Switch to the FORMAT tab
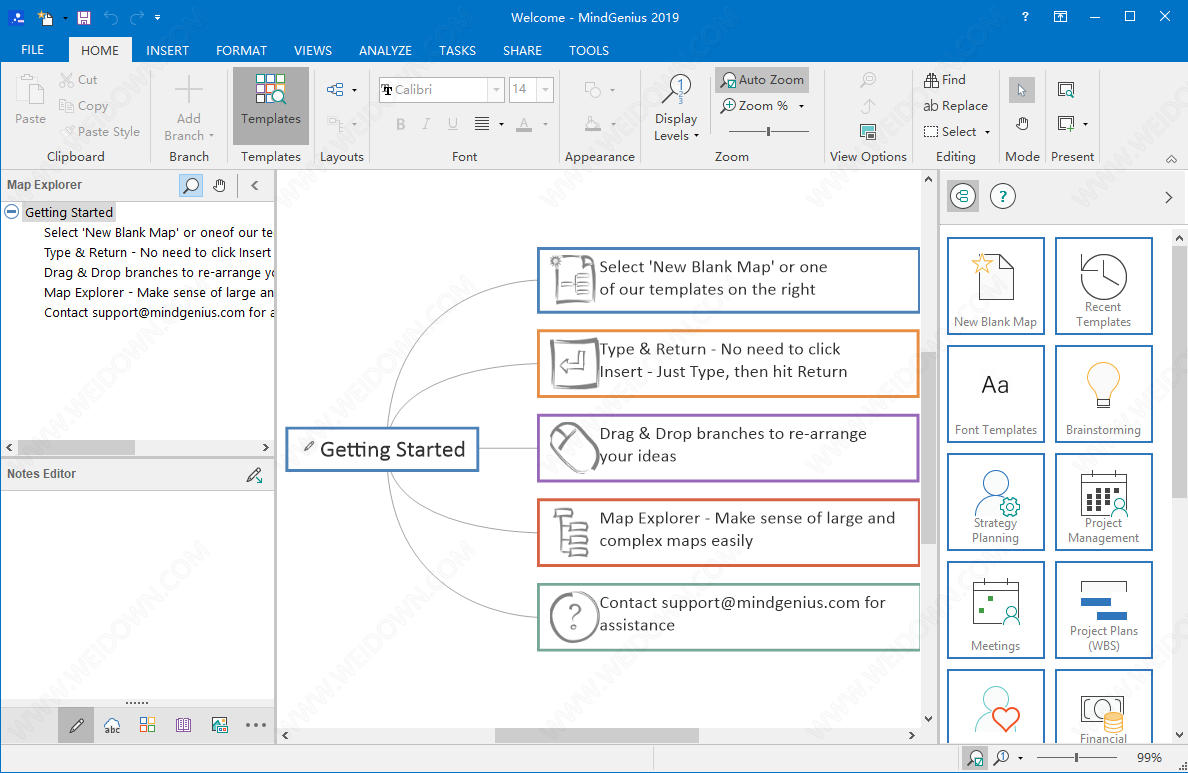Viewport: 1188px width, 773px height. (242, 50)
